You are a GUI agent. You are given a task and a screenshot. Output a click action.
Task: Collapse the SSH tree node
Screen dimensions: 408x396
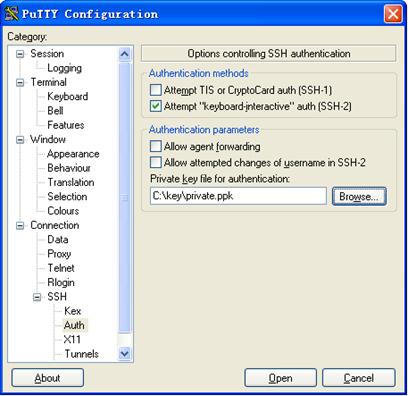coord(37,297)
